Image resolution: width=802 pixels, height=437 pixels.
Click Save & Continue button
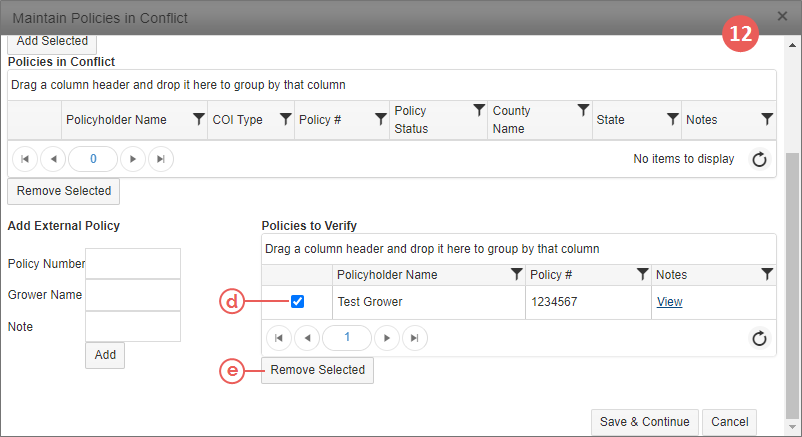click(644, 422)
